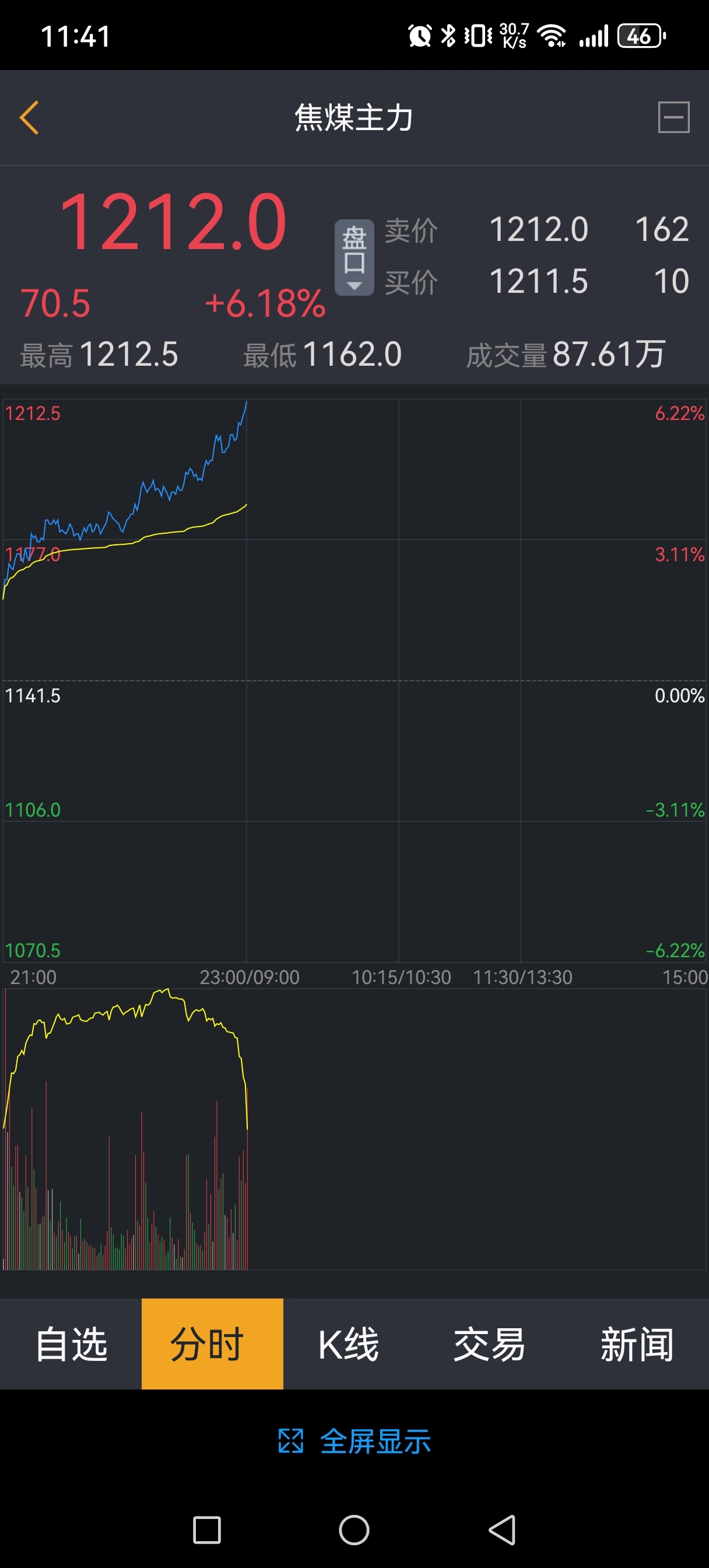Tap the 10:15/10:30 time axis label
The width and height of the screenshot is (709, 1568).
[x=401, y=978]
